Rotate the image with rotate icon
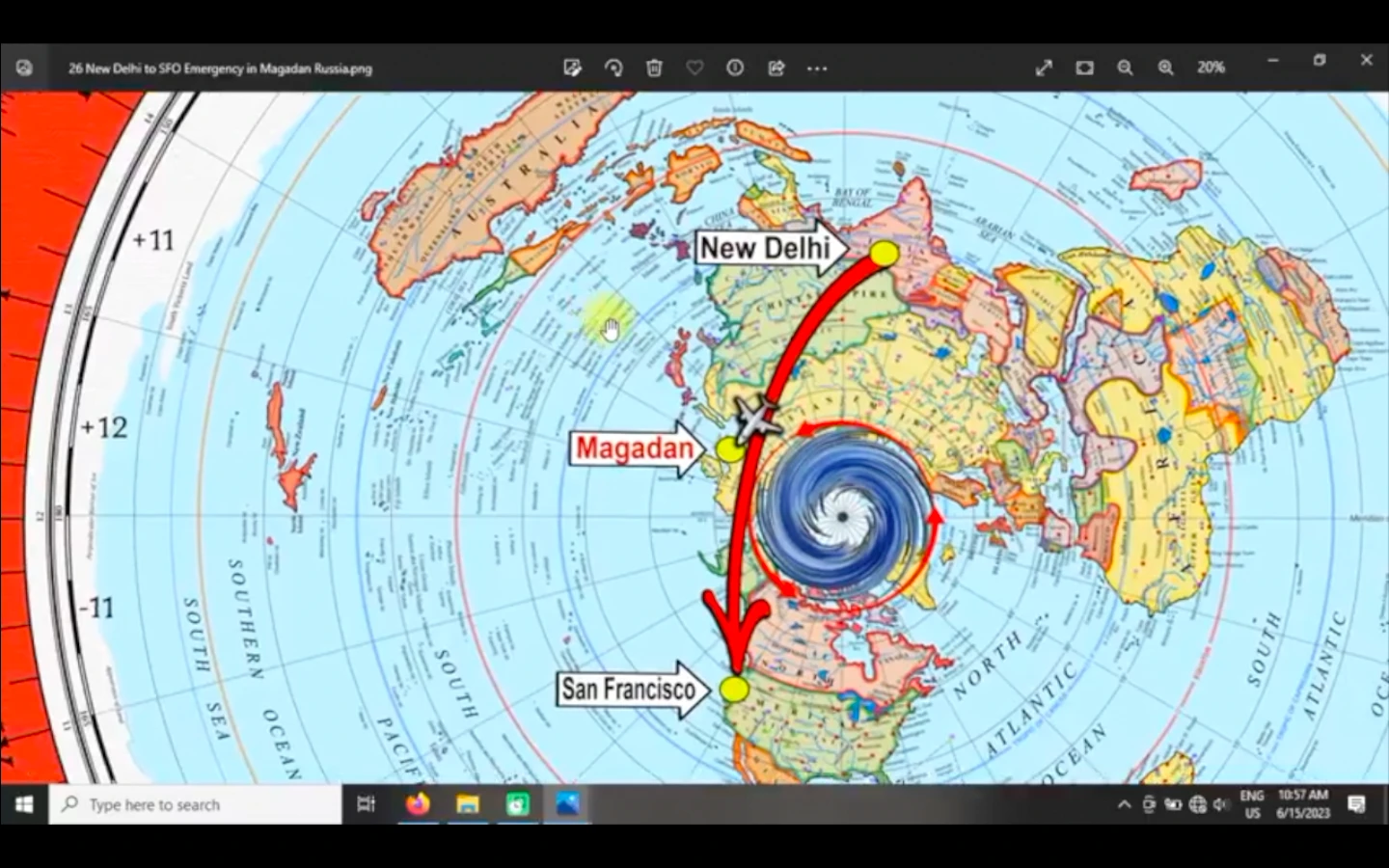This screenshot has height=868, width=1389. (x=613, y=68)
